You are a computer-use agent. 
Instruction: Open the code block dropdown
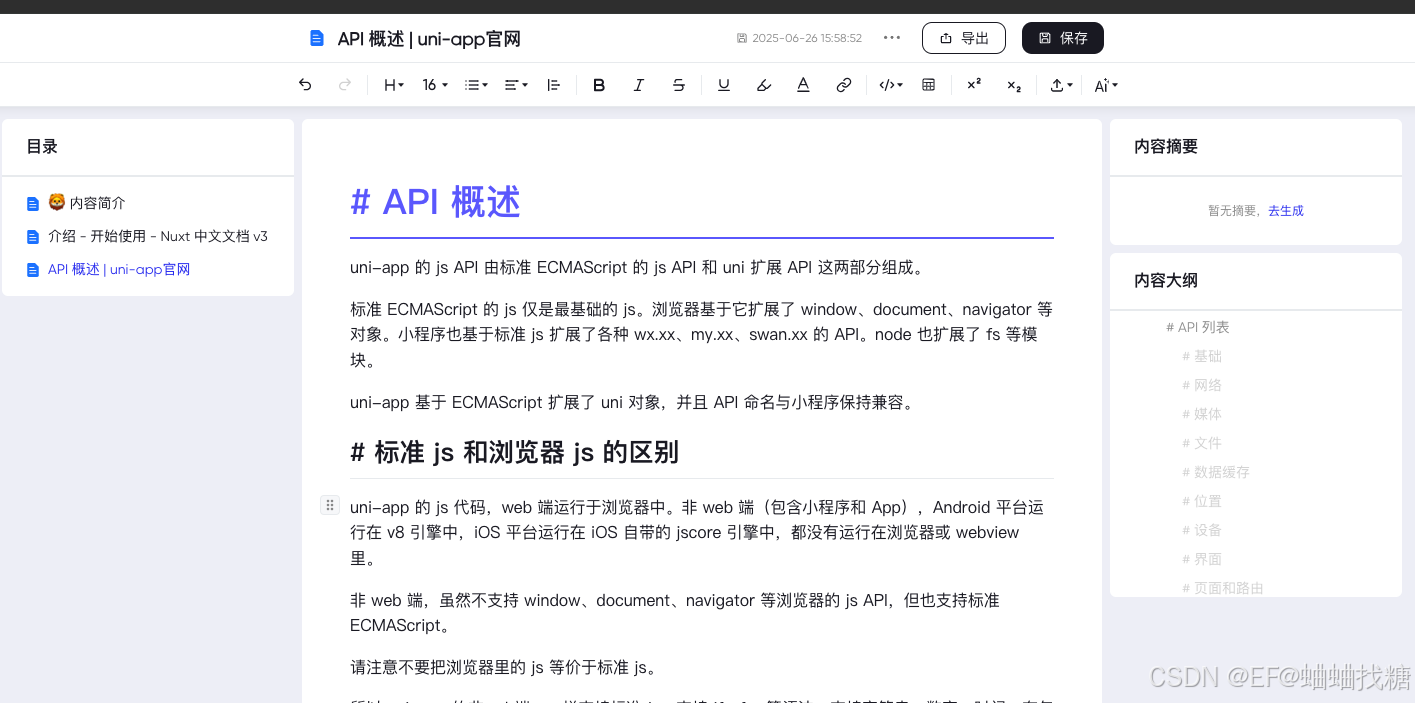pyautogui.click(x=891, y=85)
